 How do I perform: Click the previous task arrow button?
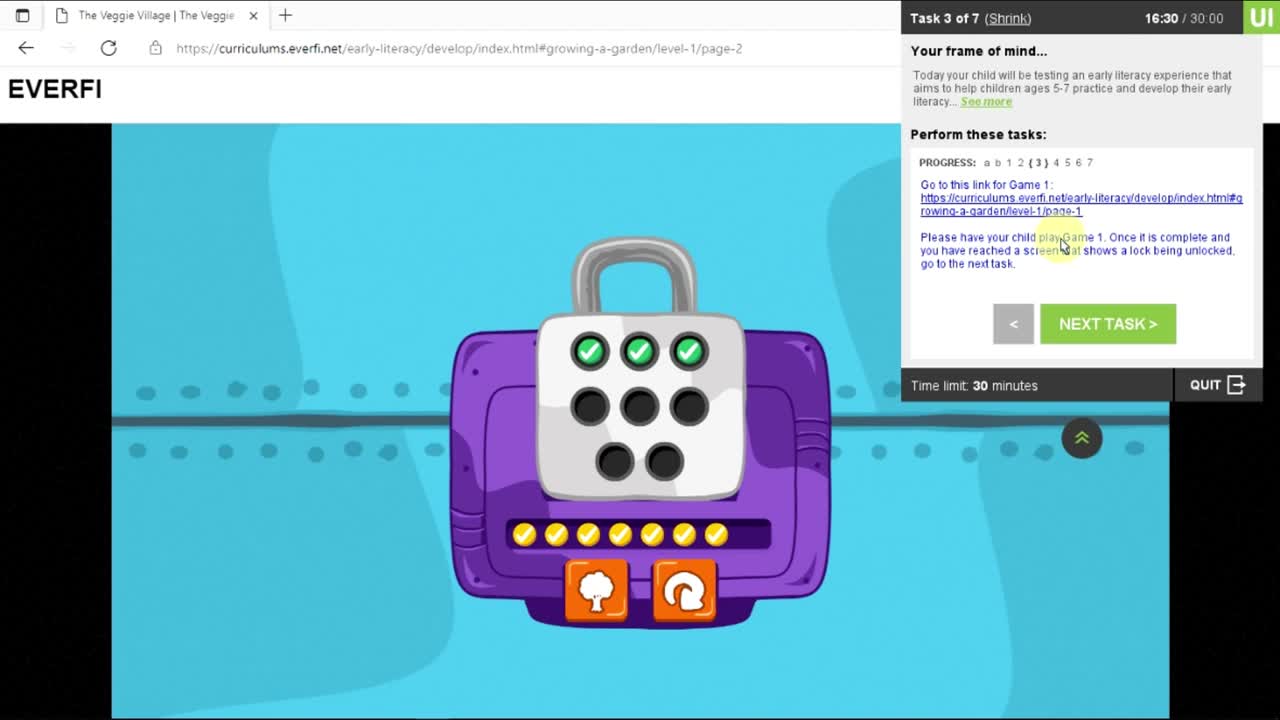click(1013, 324)
